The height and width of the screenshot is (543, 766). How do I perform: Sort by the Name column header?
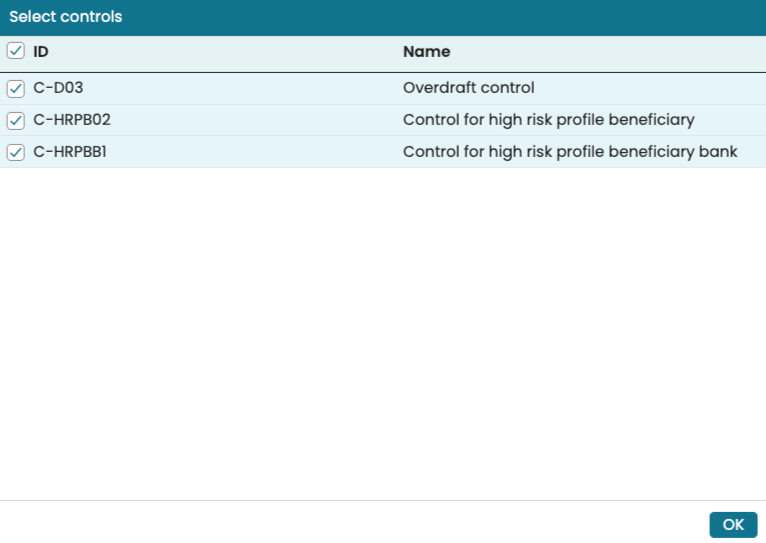(x=426, y=51)
